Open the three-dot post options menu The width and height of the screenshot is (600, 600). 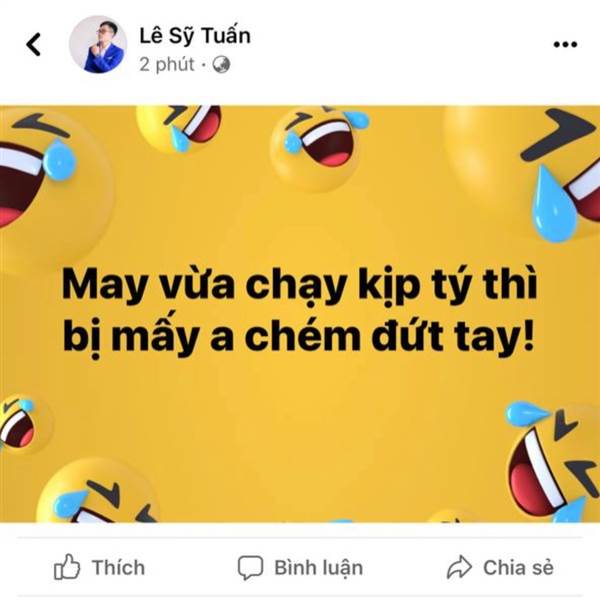pyautogui.click(x=565, y=44)
